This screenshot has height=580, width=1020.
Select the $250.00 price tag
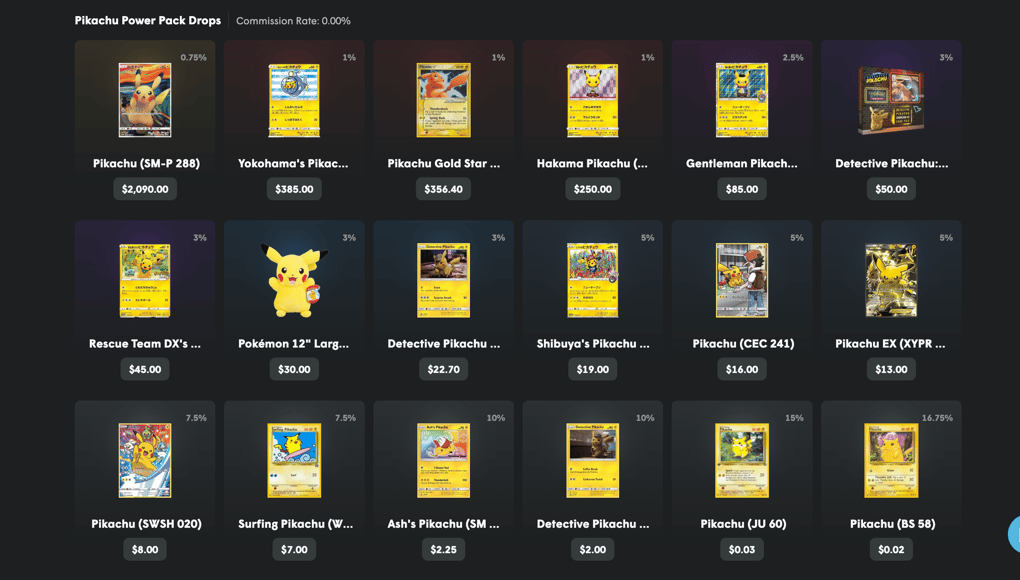tap(593, 189)
